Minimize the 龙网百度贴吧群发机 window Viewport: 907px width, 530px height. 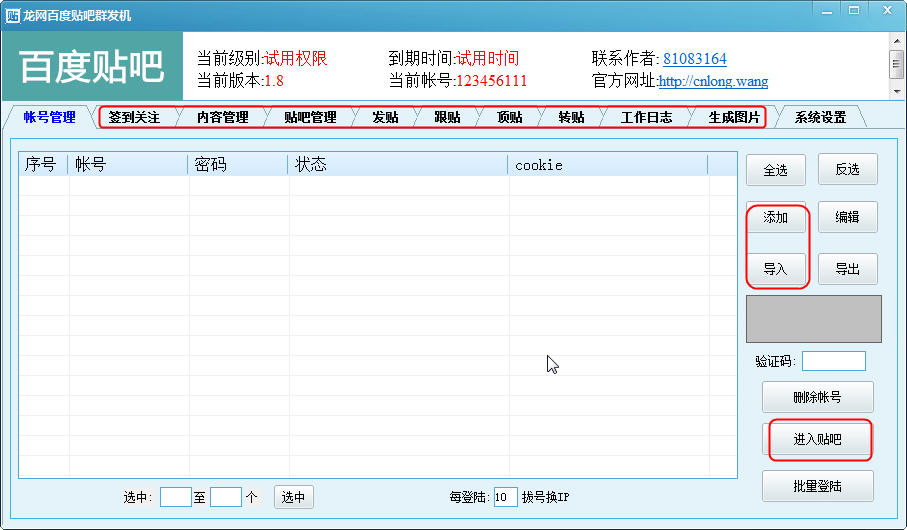[827, 11]
